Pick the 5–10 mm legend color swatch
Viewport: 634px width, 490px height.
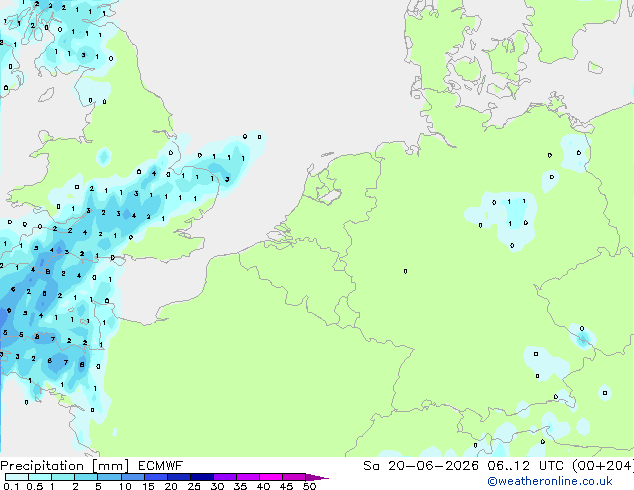(109, 477)
